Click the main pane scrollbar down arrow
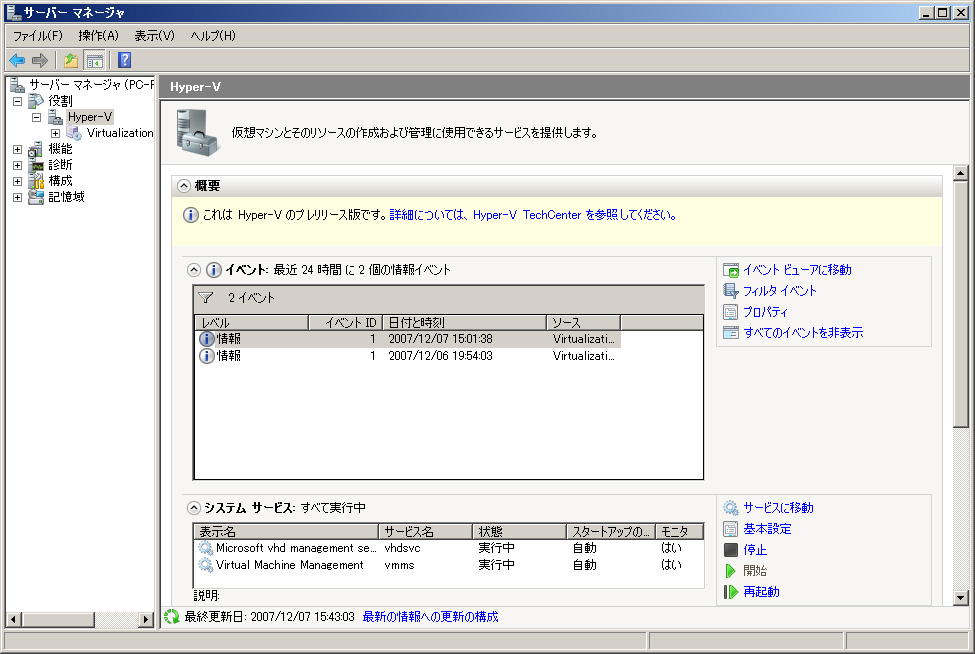 (961, 598)
